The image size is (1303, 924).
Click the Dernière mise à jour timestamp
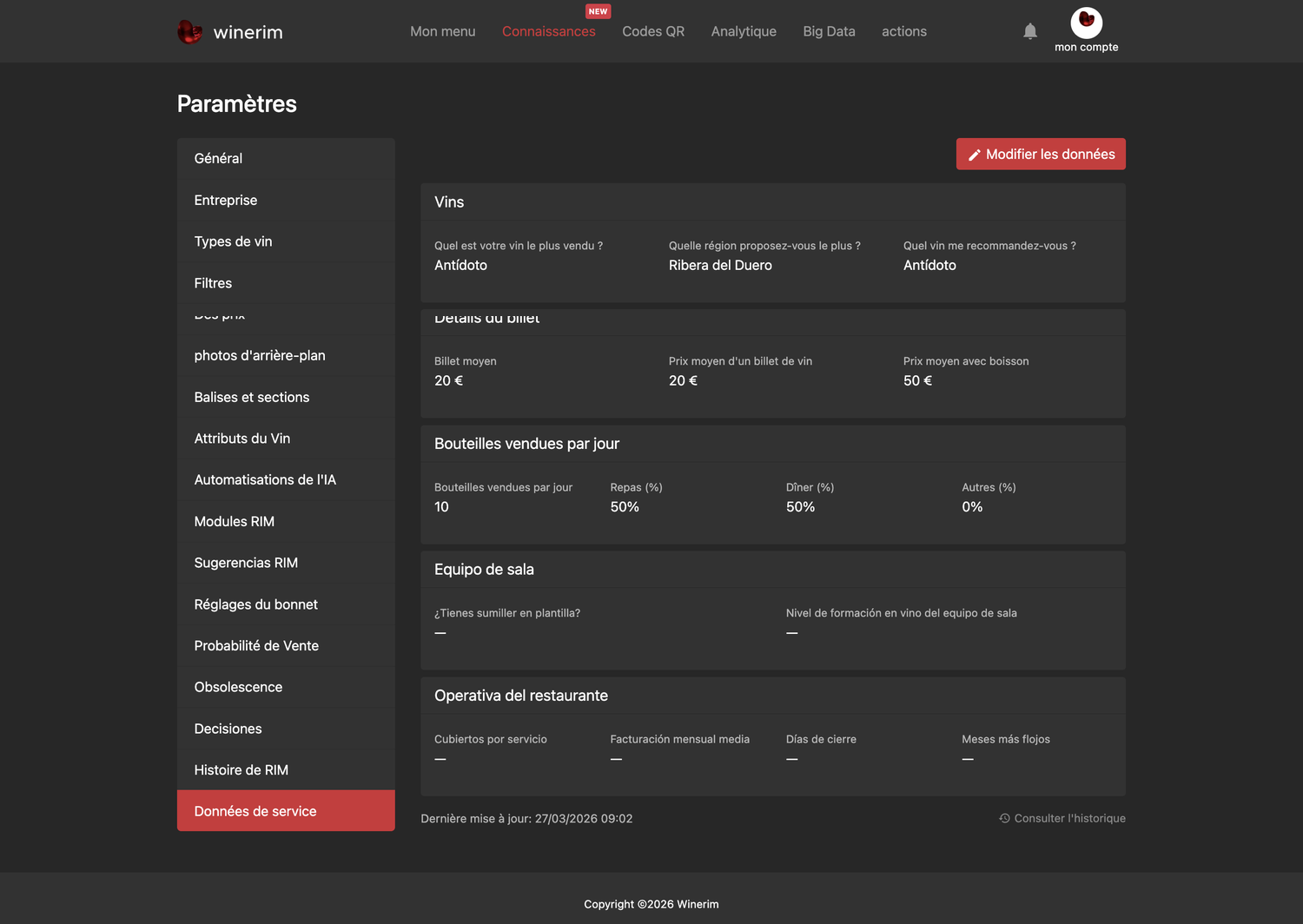(x=526, y=818)
